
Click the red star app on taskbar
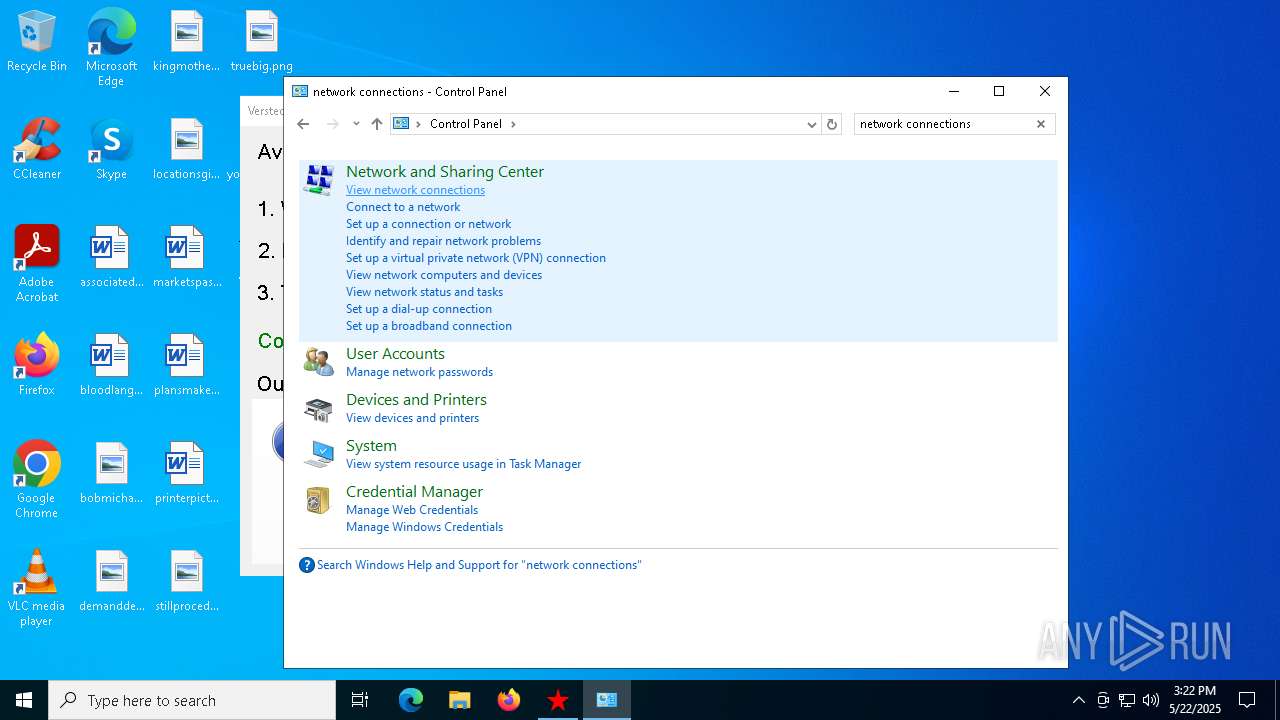pos(558,700)
